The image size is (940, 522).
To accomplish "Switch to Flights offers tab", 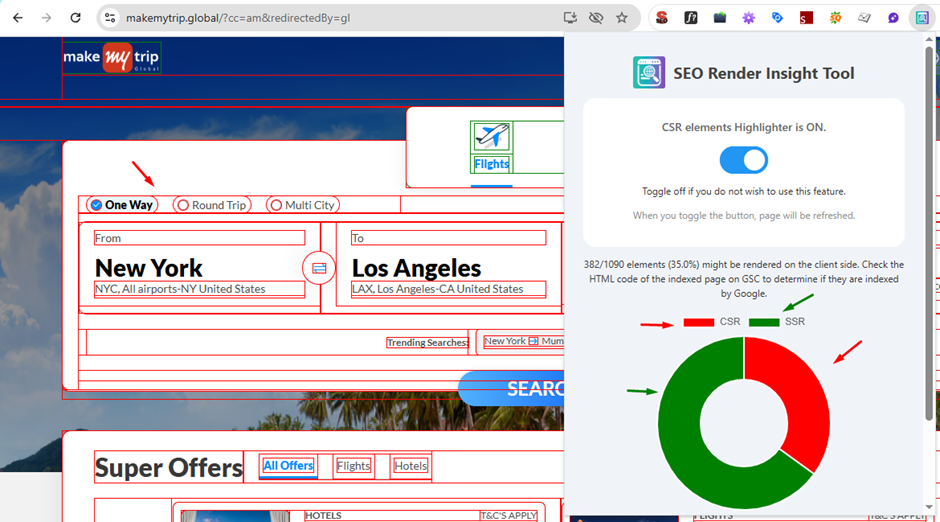I will tap(354, 466).
